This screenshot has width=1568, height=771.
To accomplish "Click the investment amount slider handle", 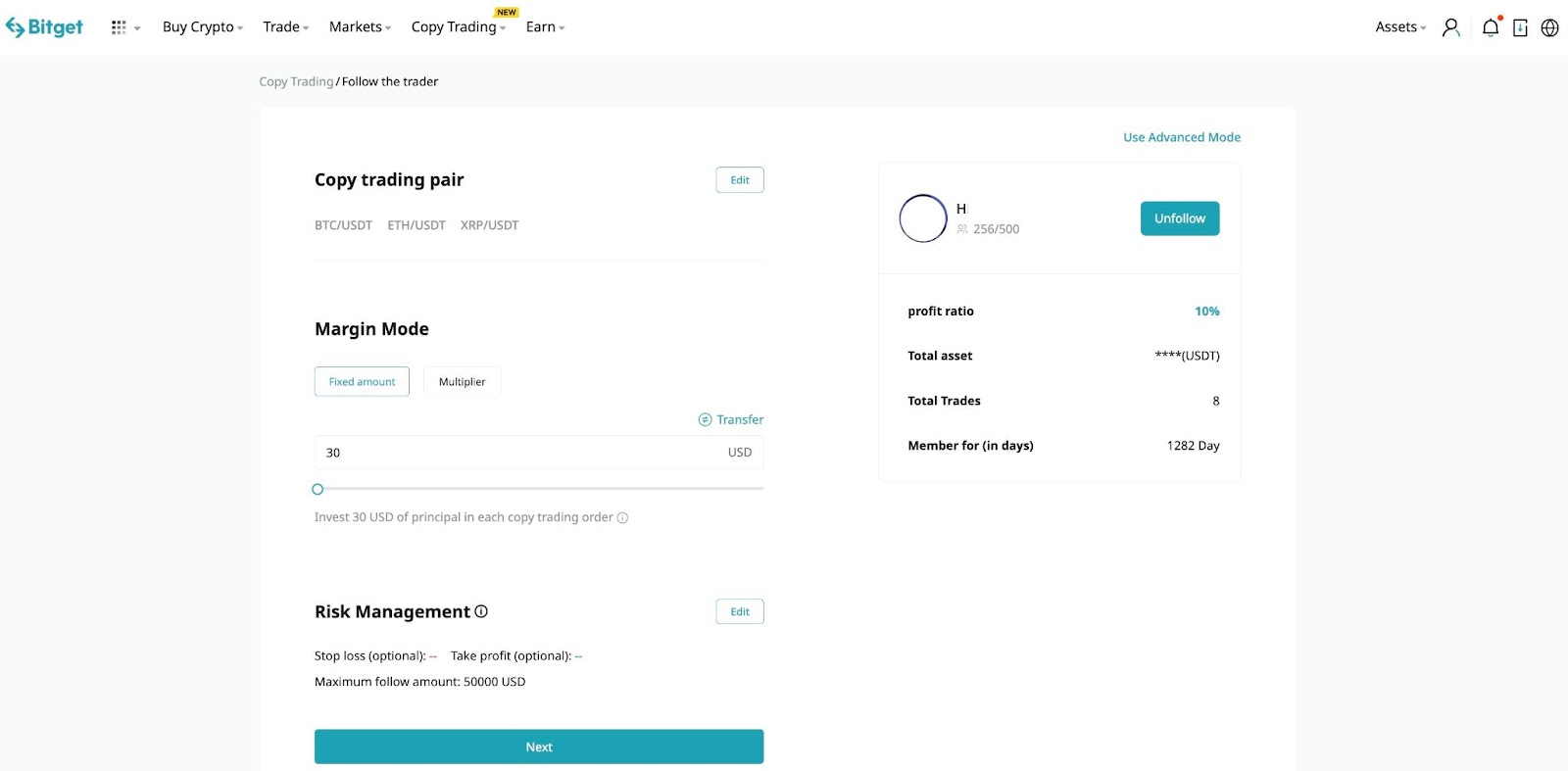I will pyautogui.click(x=318, y=489).
